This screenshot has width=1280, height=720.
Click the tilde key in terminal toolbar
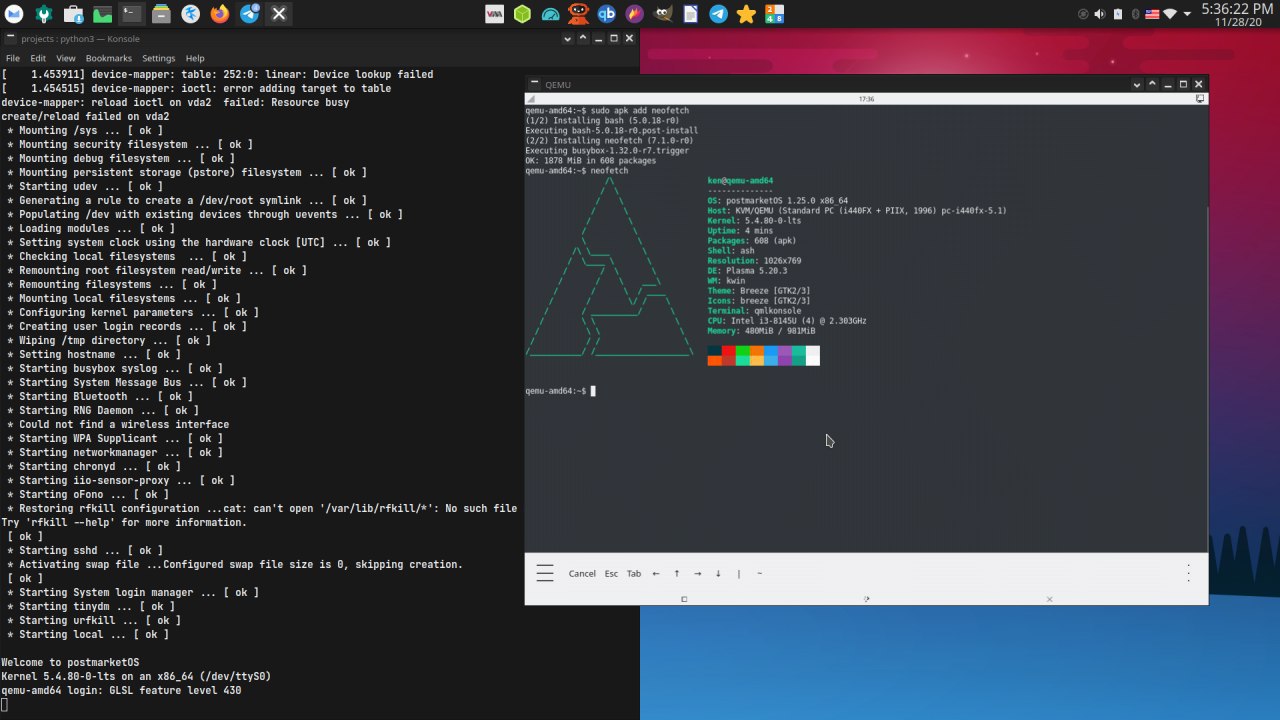[760, 574]
